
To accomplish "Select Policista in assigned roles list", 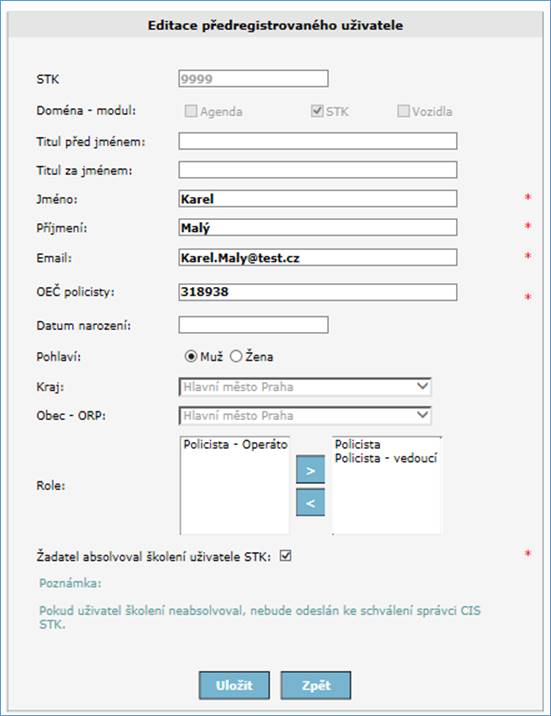I will click(357, 444).
